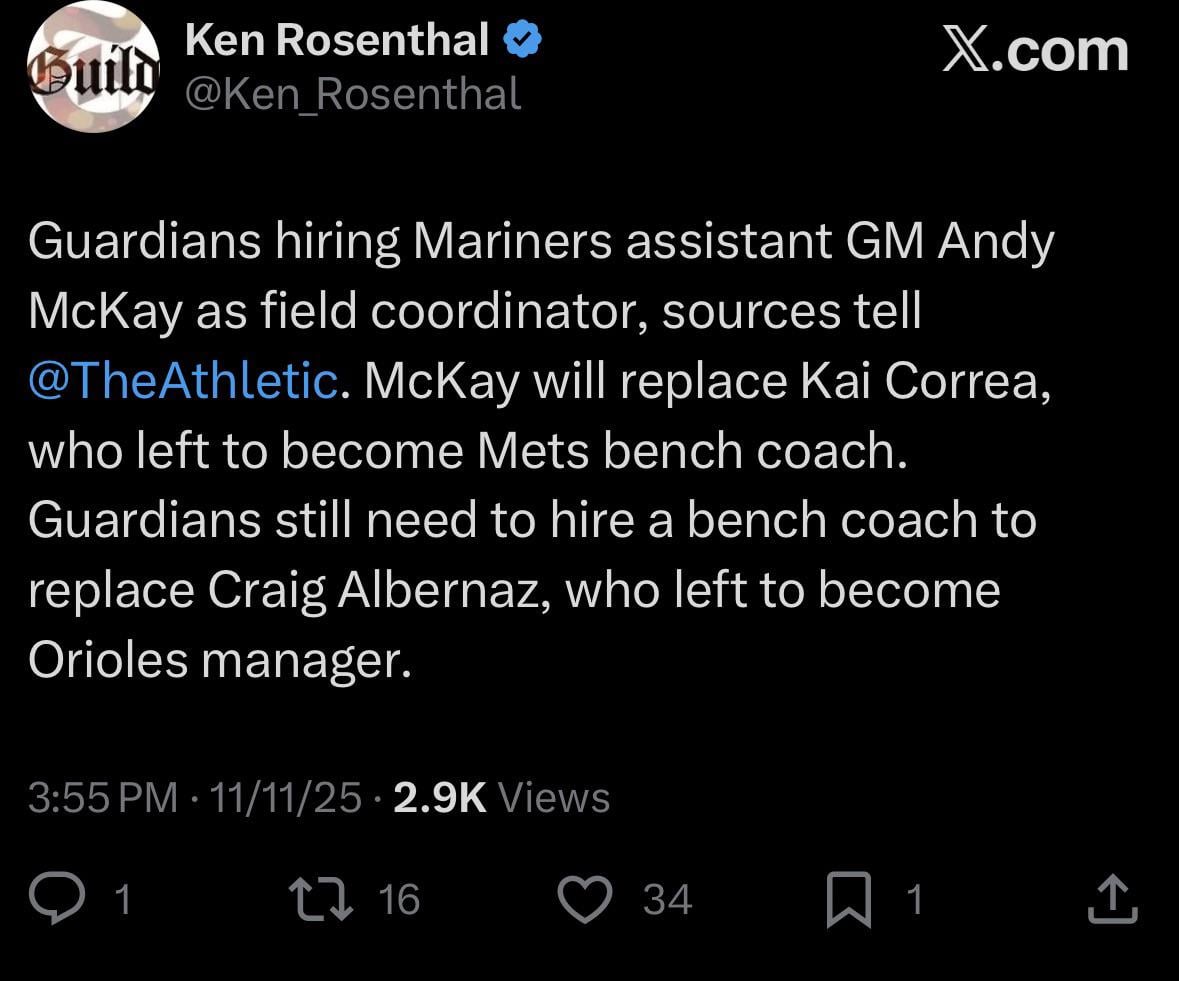Share the tweet via the upload arrow icon
This screenshot has height=981, width=1179.
1113,899
